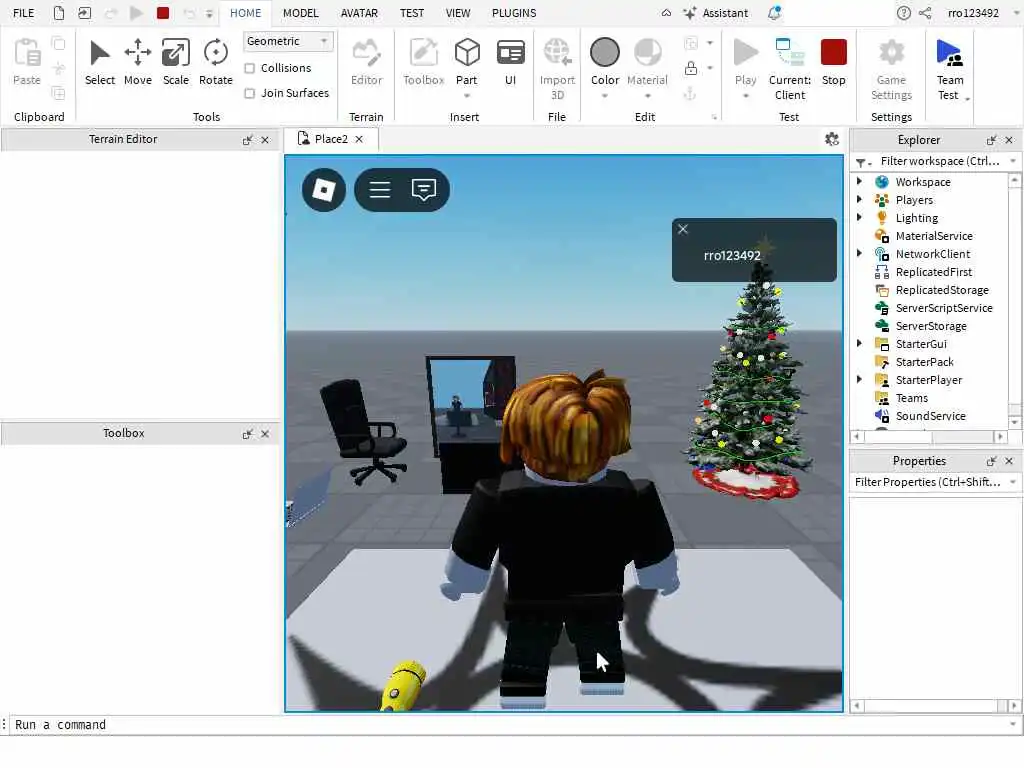Screen dimensions: 1024x768
Task: Open the FILE menu
Action: tap(24, 13)
